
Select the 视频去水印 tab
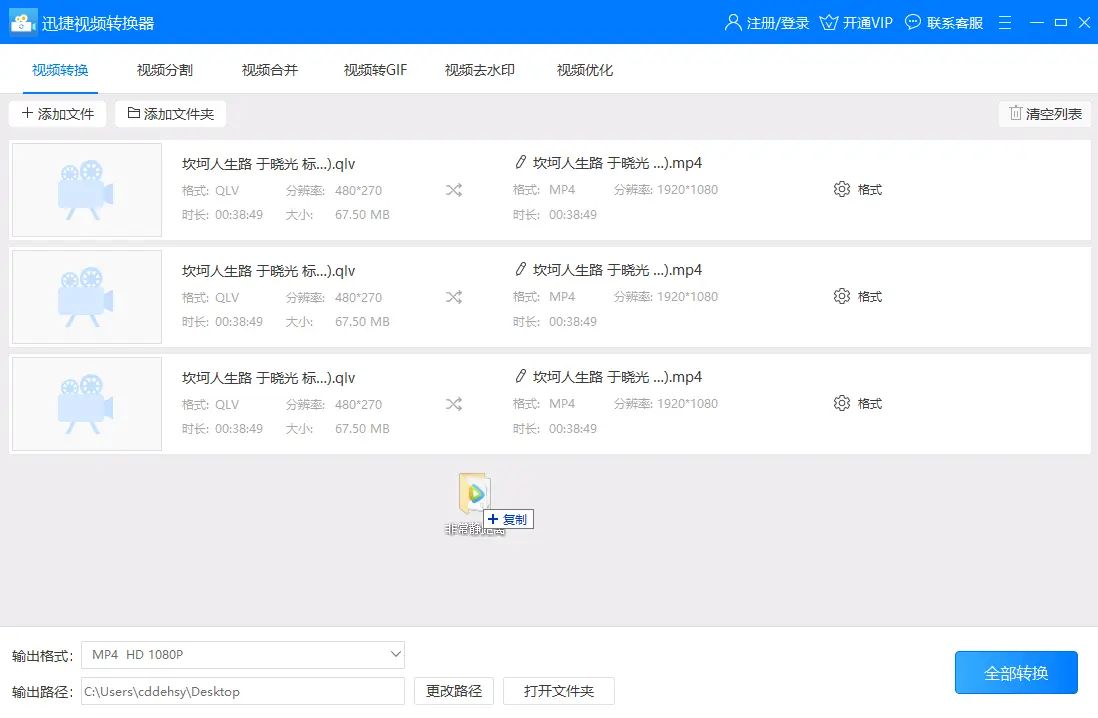tap(480, 70)
